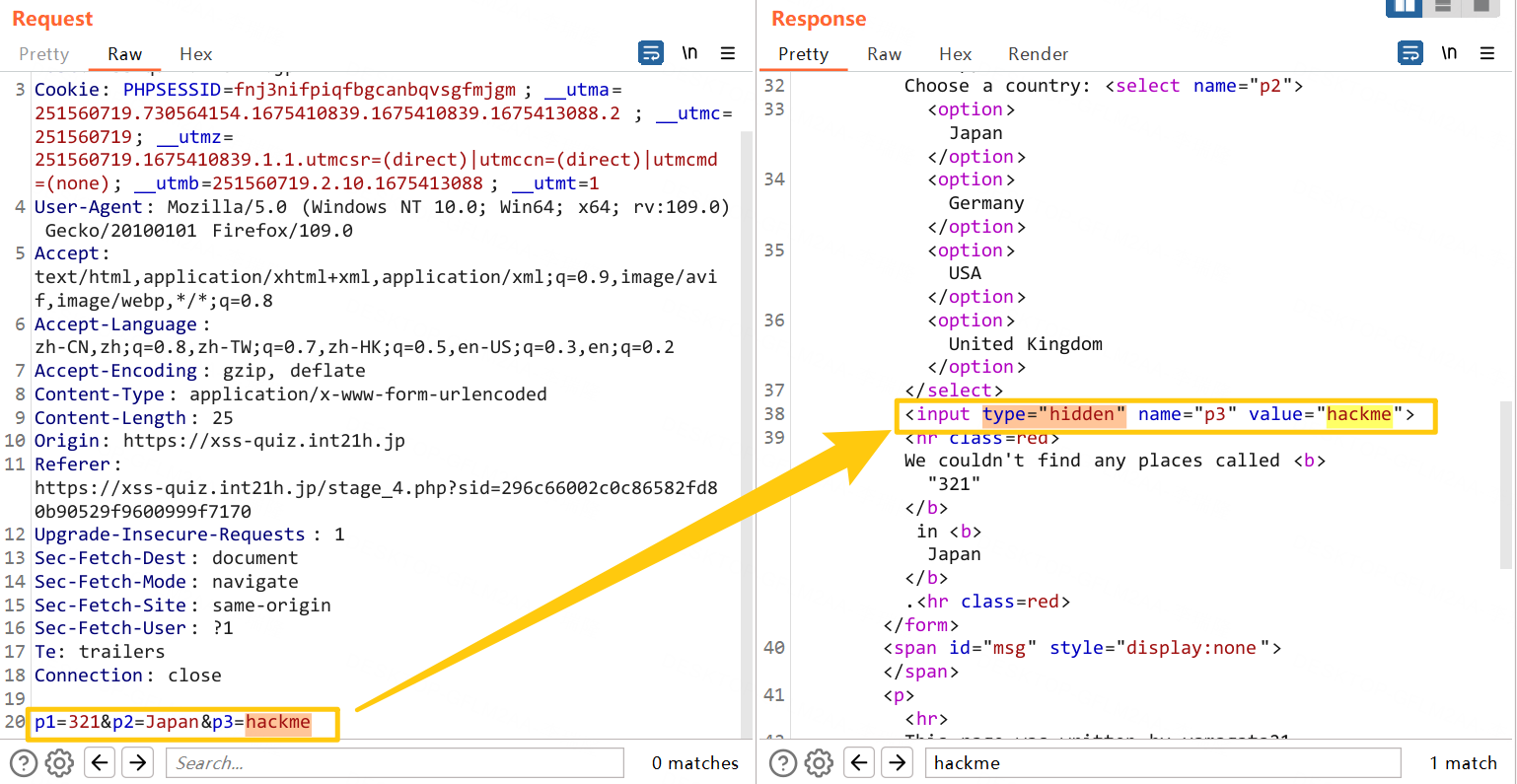Toggle word wrap in the Response panel
Screen dimensions: 1517x784
tap(1410, 53)
